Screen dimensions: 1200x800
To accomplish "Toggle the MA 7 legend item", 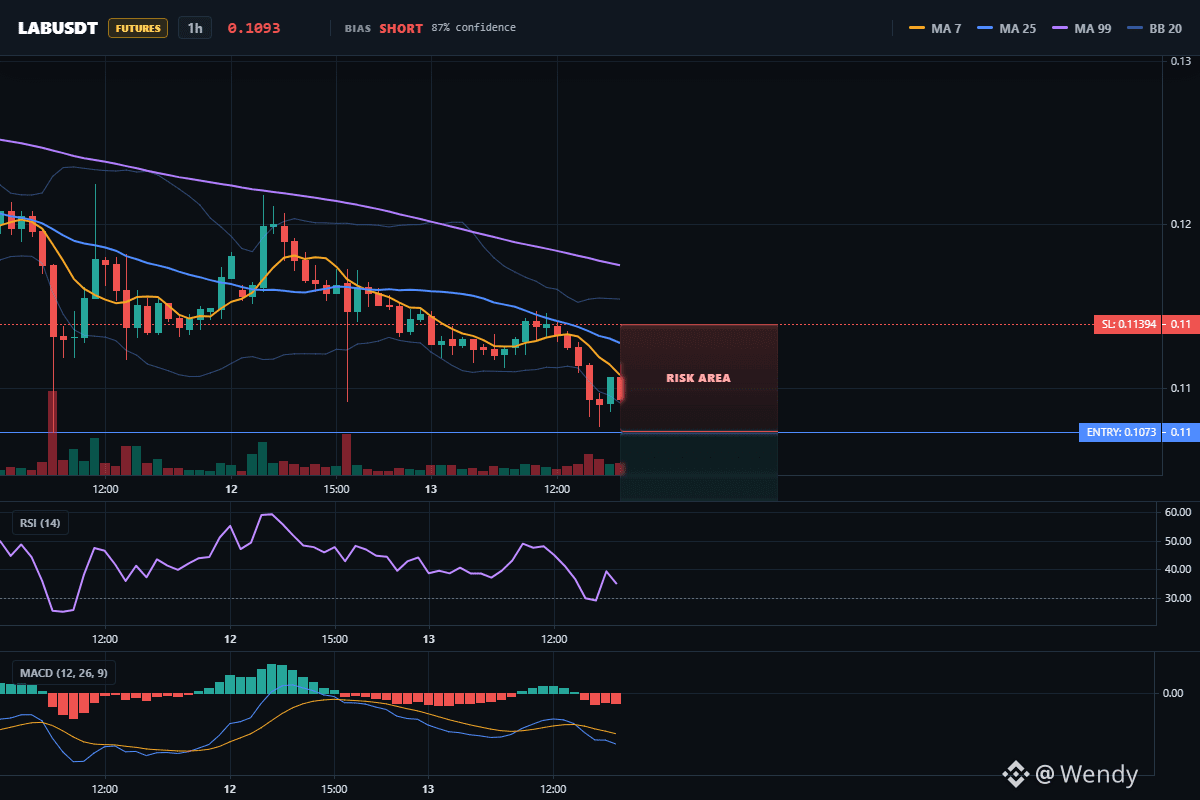I will point(935,28).
